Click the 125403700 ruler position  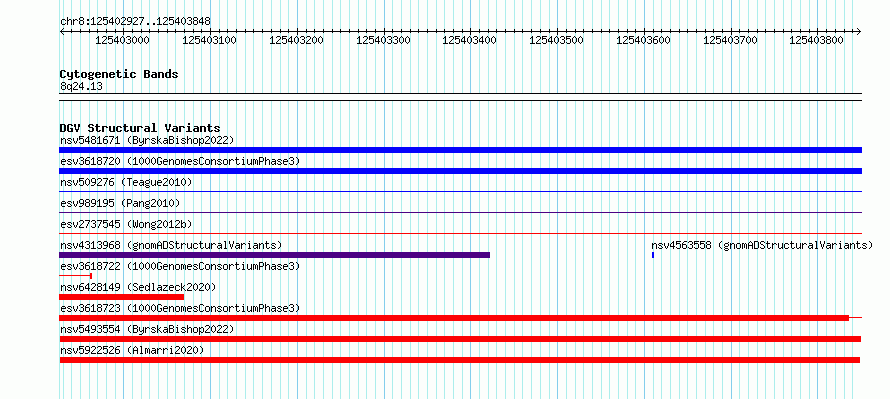730,40
